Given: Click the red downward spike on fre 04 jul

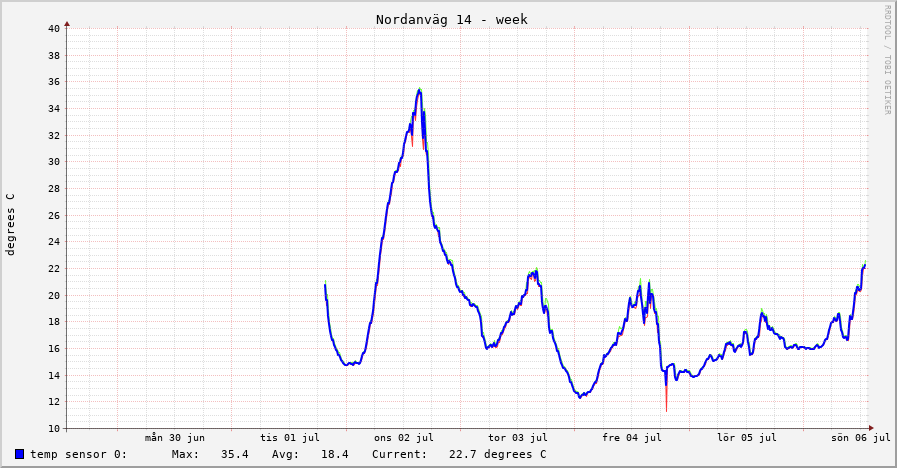Looking at the screenshot, I should [666, 399].
